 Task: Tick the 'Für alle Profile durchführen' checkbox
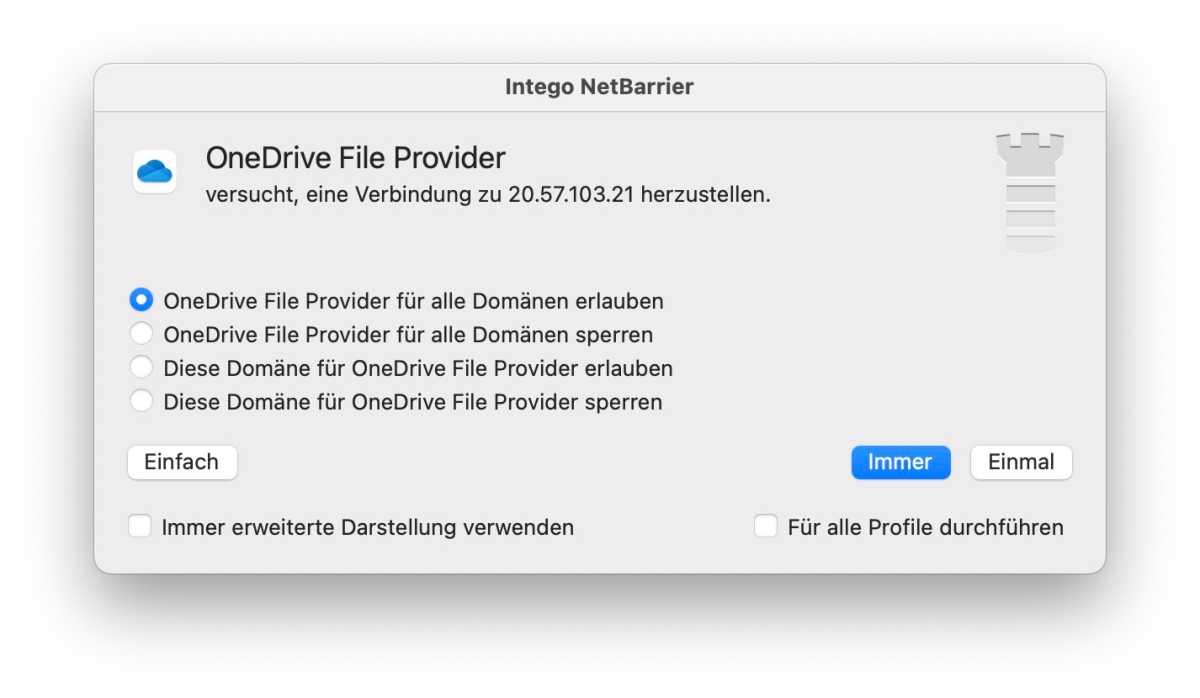point(766,526)
